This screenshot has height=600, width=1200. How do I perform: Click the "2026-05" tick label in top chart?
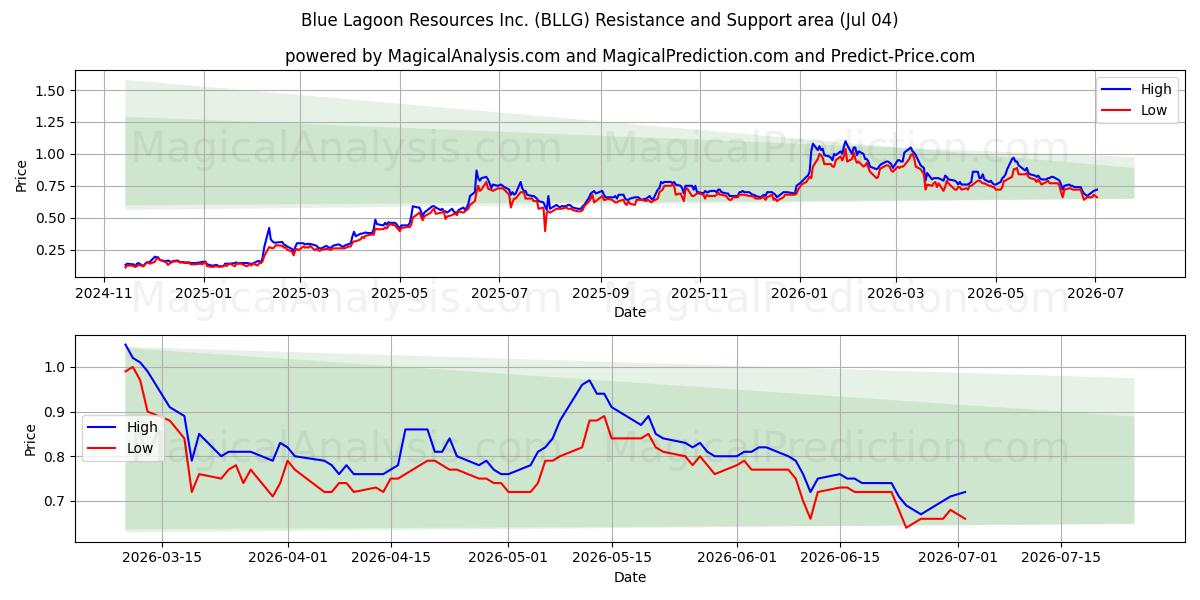[x=995, y=293]
